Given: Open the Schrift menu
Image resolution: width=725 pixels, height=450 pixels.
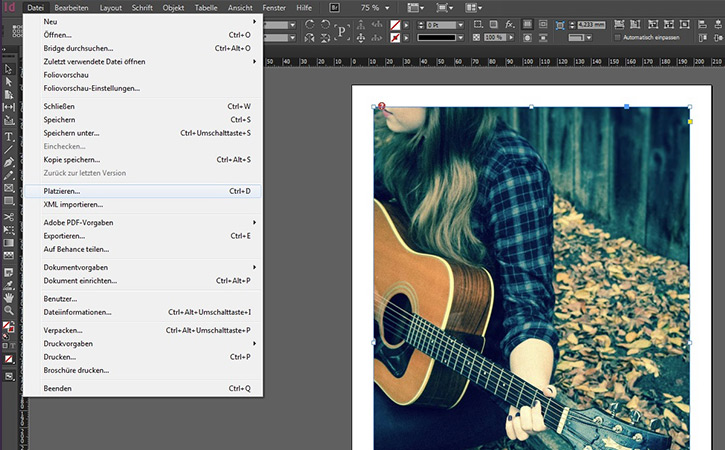Looking at the screenshot, I should point(142,8).
